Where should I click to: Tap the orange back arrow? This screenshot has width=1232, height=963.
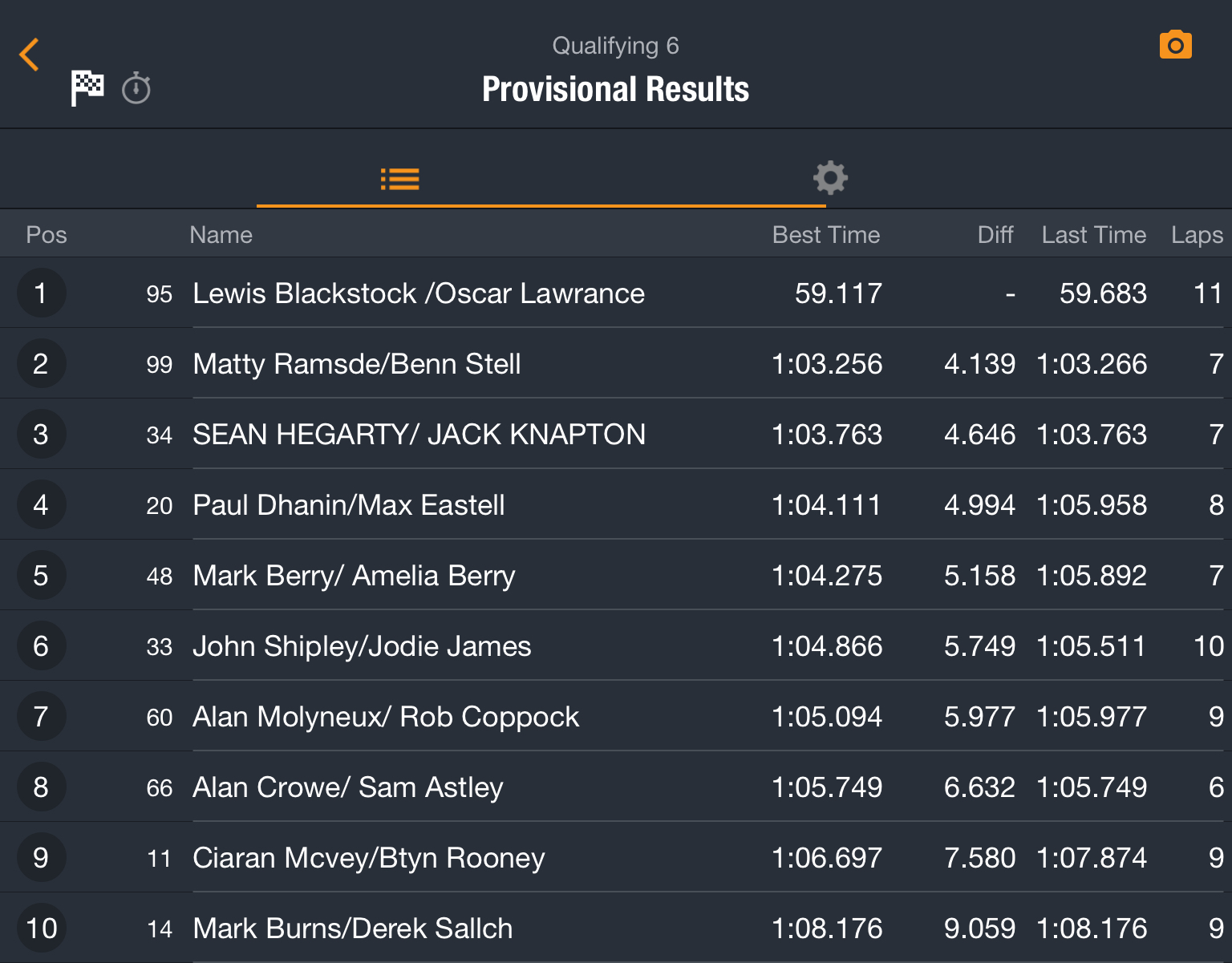[30, 55]
